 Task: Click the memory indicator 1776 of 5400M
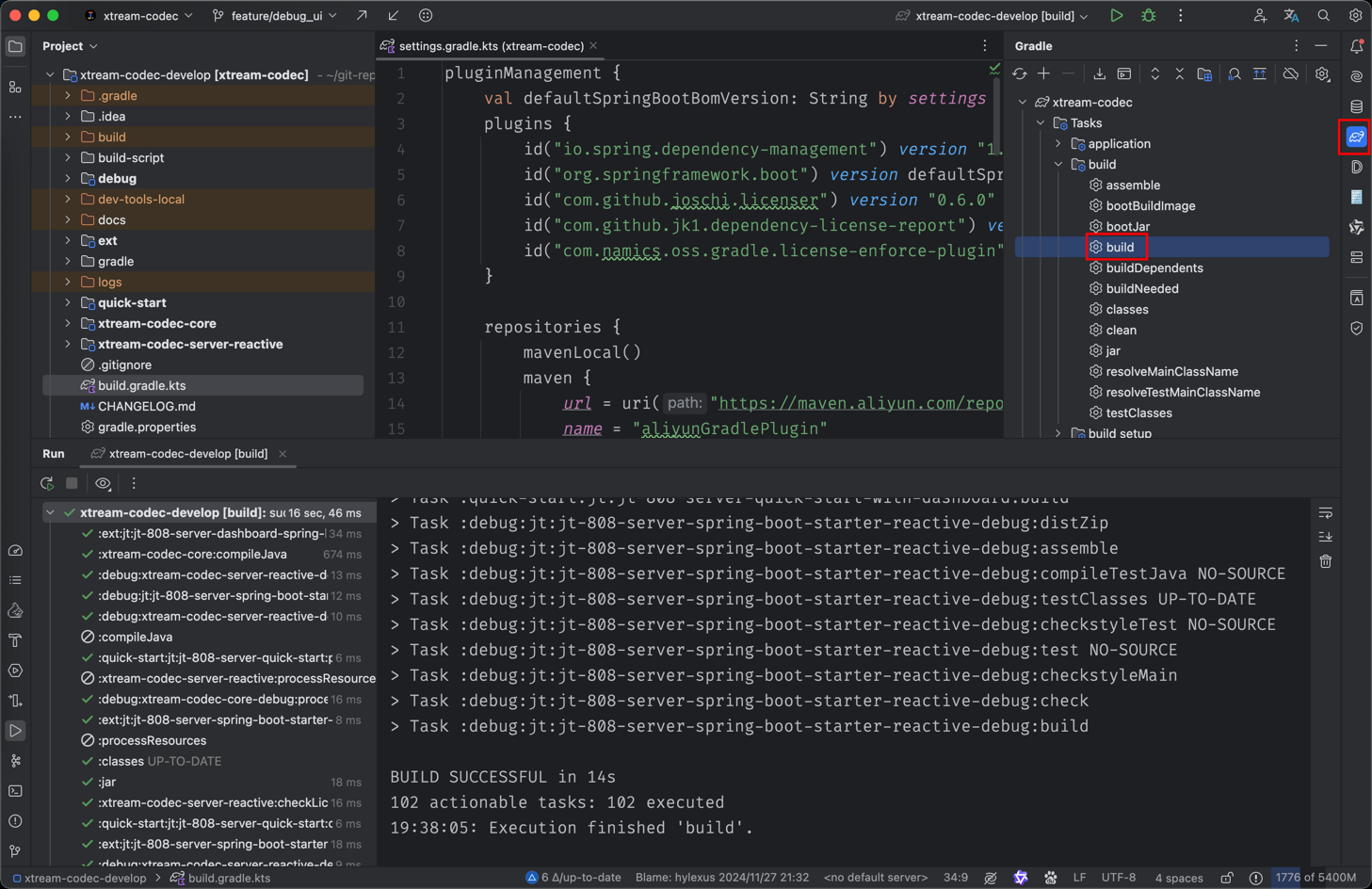(x=1315, y=878)
